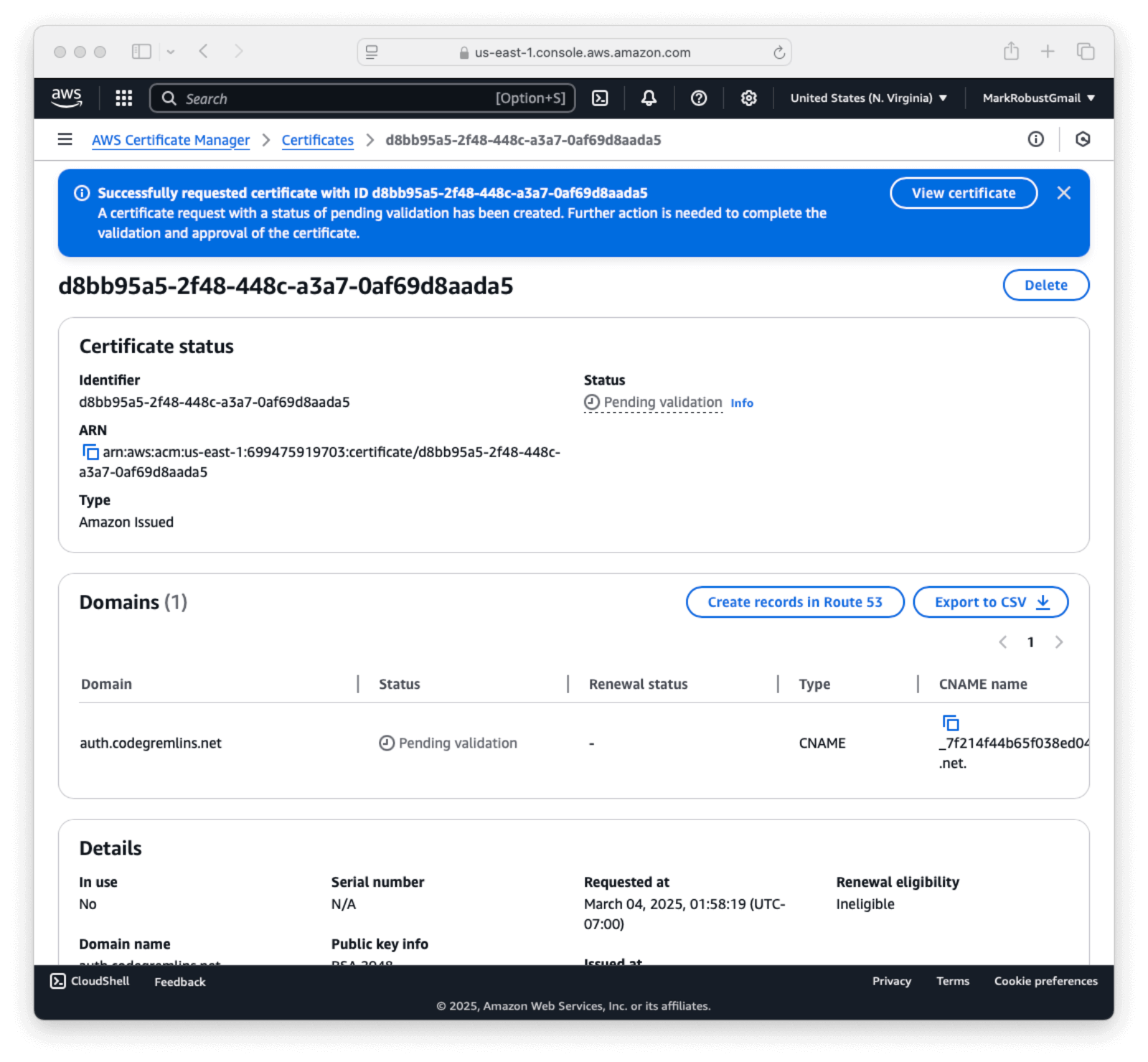Export the domains list to CSV

990,602
